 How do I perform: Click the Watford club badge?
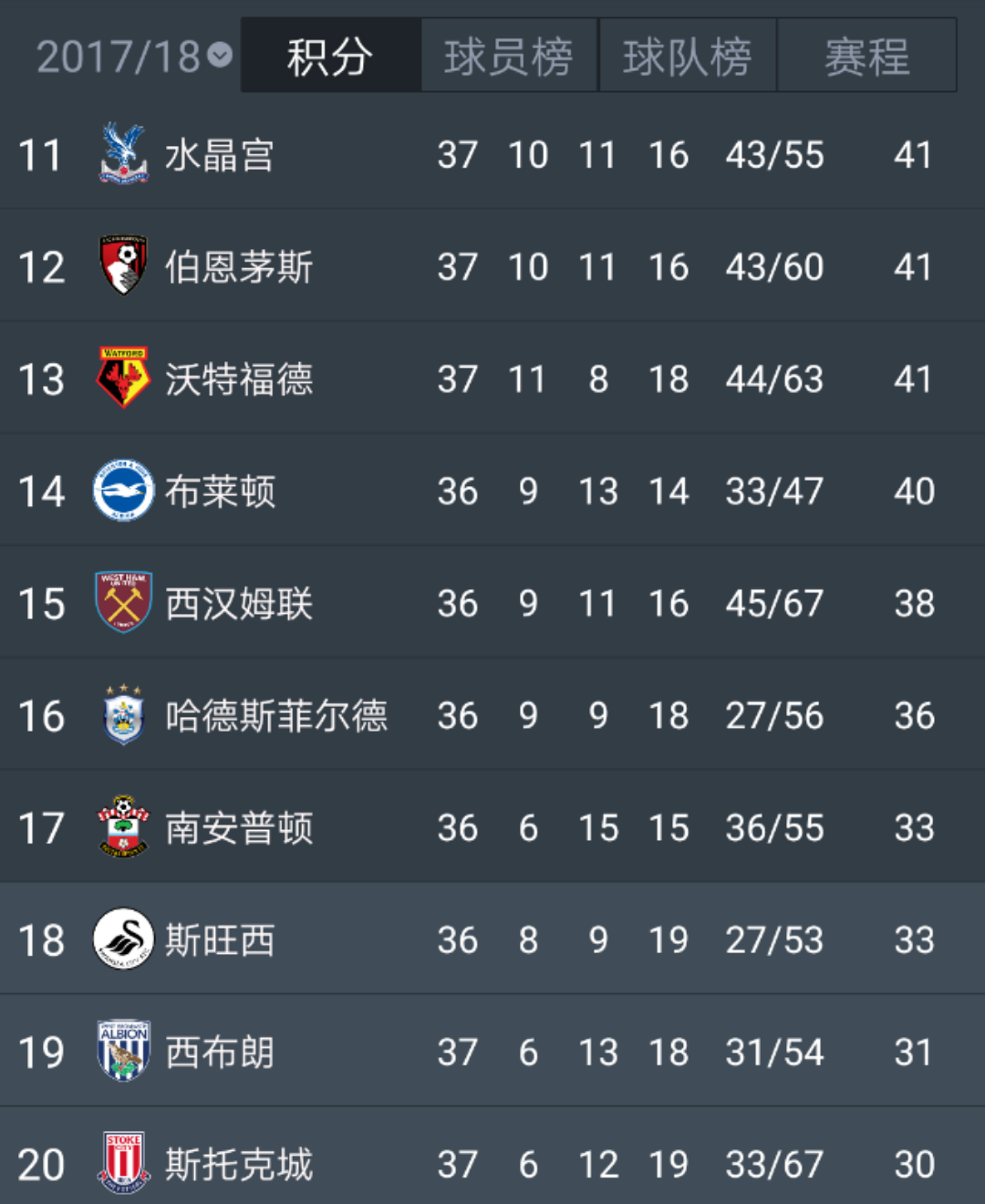[x=123, y=378]
